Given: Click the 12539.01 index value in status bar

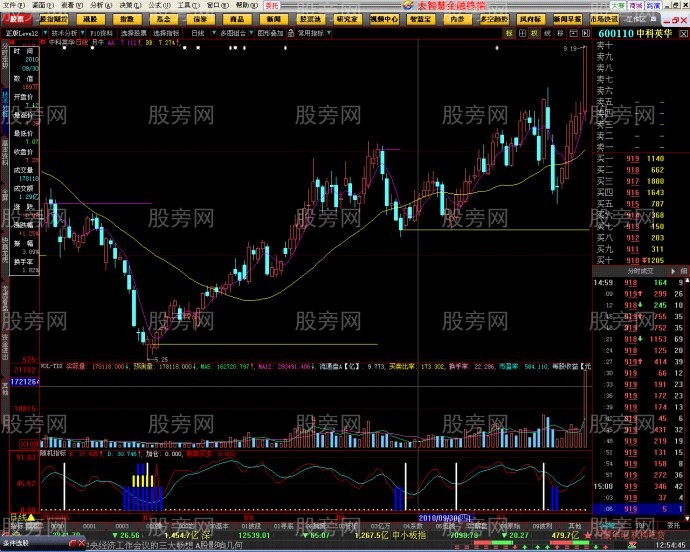Looking at the screenshot, I should point(254,535).
